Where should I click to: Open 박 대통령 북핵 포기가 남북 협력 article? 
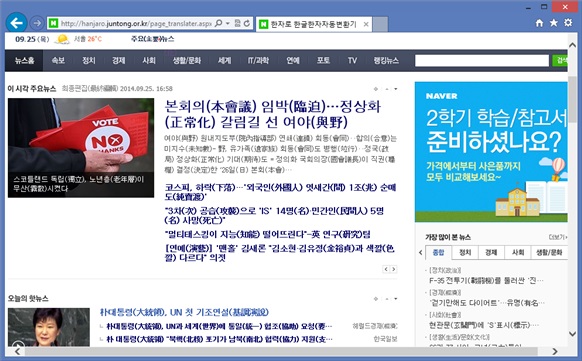[x=219, y=339]
